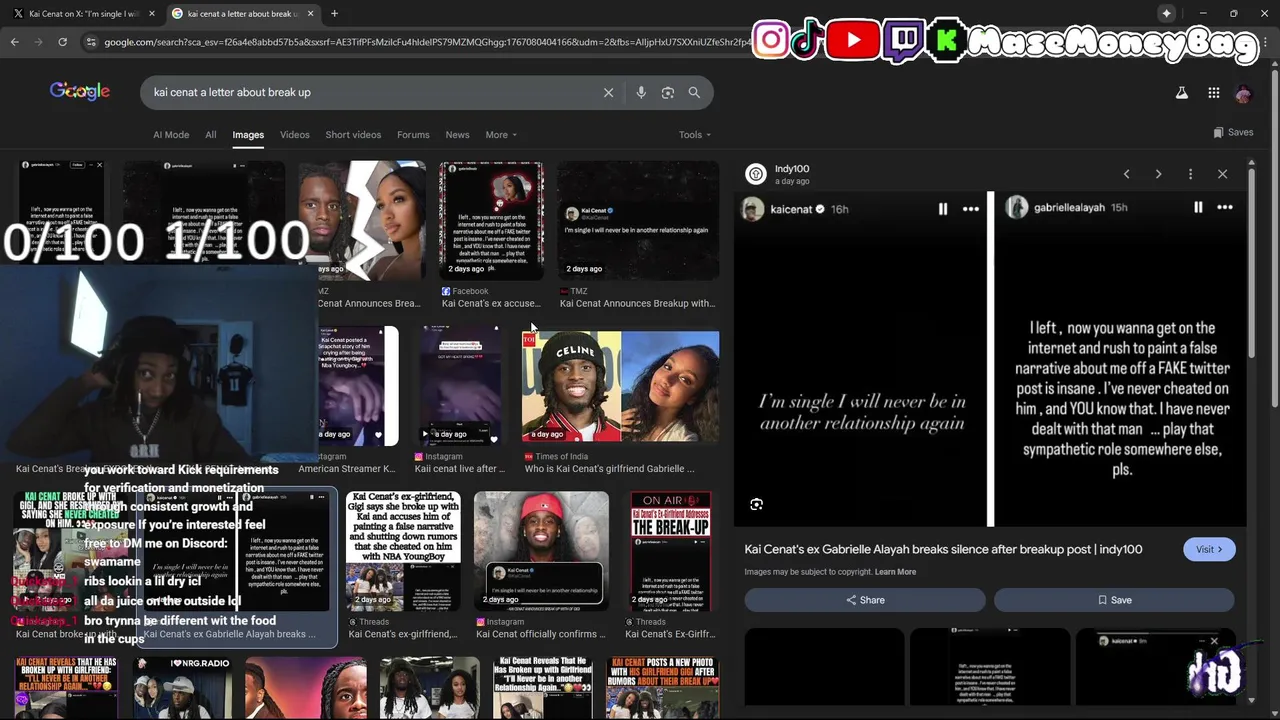Open TMZ Kai Cenat tweet thumbnail
Image resolution: width=1280 pixels, height=720 pixels.
(637, 220)
